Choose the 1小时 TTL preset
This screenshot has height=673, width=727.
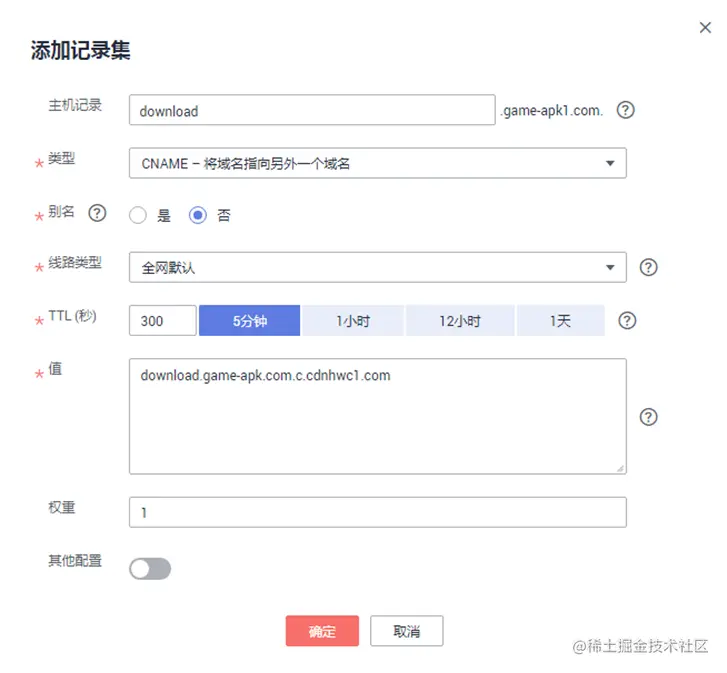click(353, 321)
